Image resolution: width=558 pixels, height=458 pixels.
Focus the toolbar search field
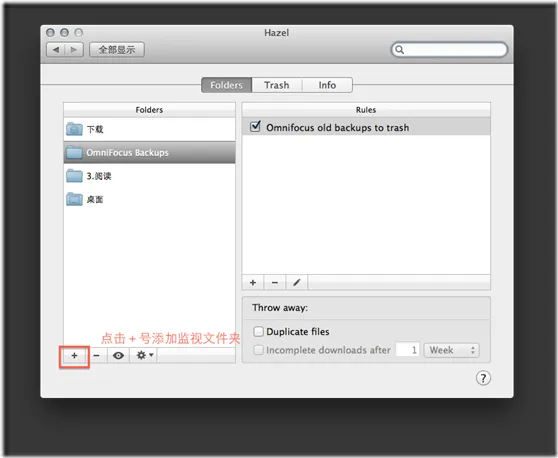point(449,49)
